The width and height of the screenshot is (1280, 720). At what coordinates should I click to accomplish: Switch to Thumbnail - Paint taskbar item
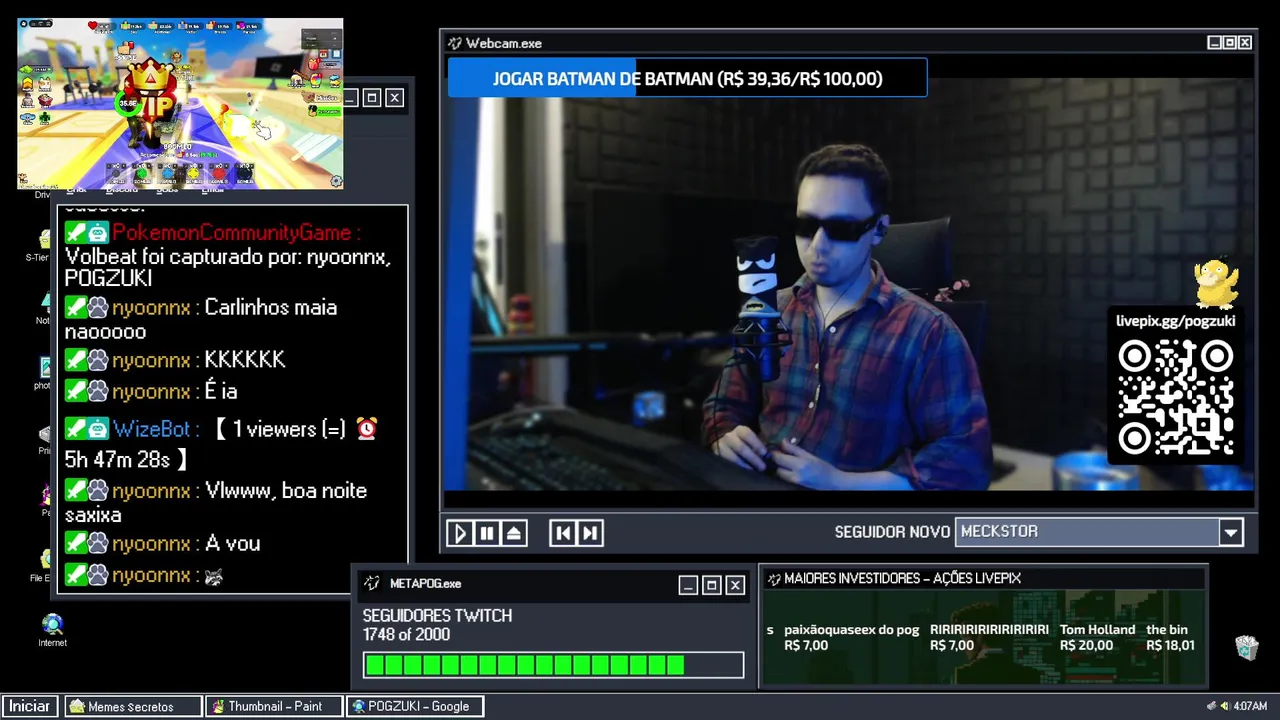pos(274,706)
